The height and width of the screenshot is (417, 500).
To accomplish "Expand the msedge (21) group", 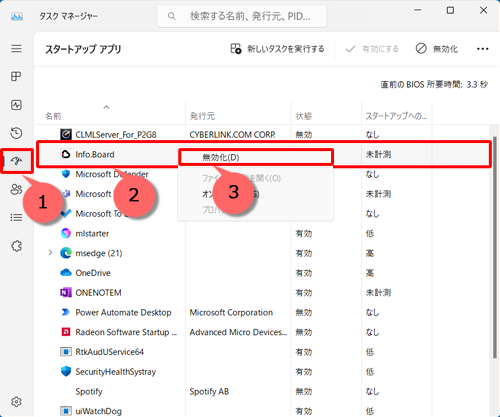I will [x=50, y=253].
